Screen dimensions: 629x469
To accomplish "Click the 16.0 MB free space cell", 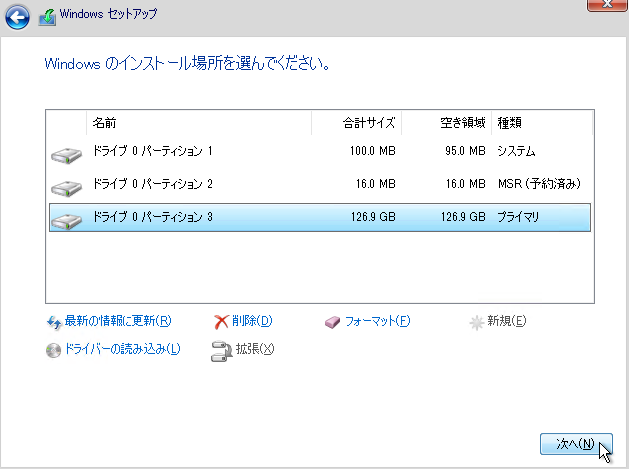I will (x=466, y=184).
